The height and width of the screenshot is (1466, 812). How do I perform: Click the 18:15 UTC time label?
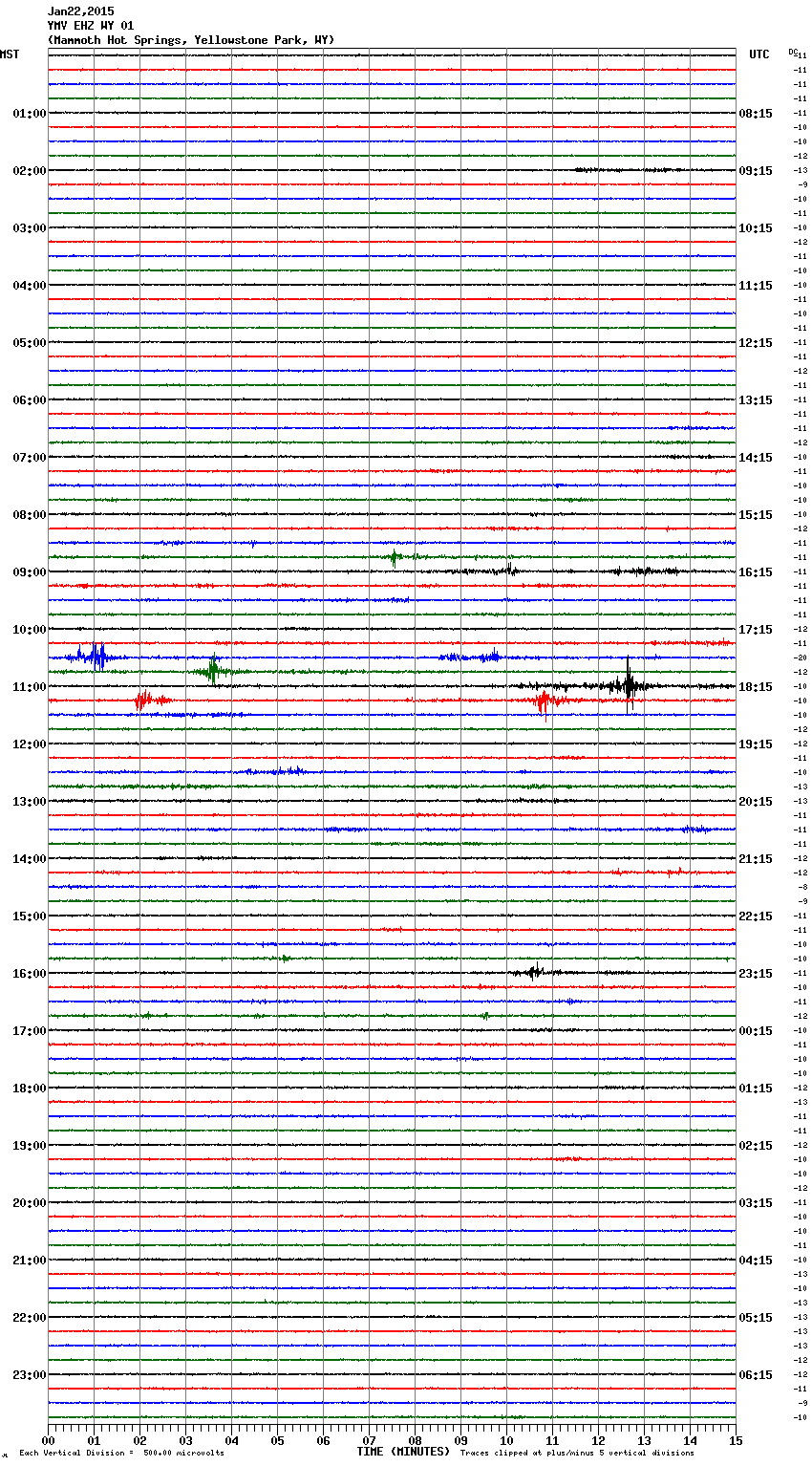(x=756, y=687)
